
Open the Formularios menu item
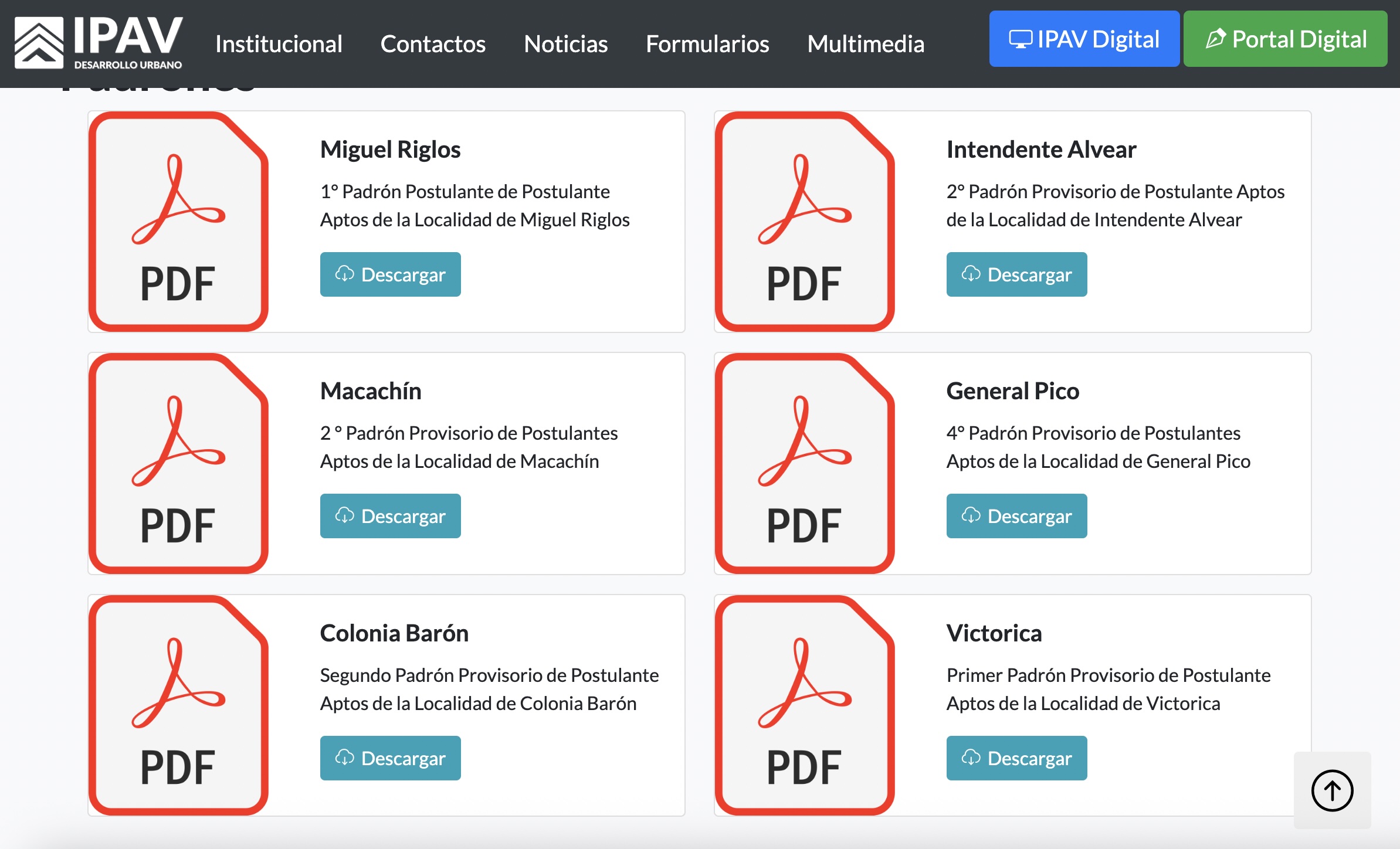click(707, 44)
